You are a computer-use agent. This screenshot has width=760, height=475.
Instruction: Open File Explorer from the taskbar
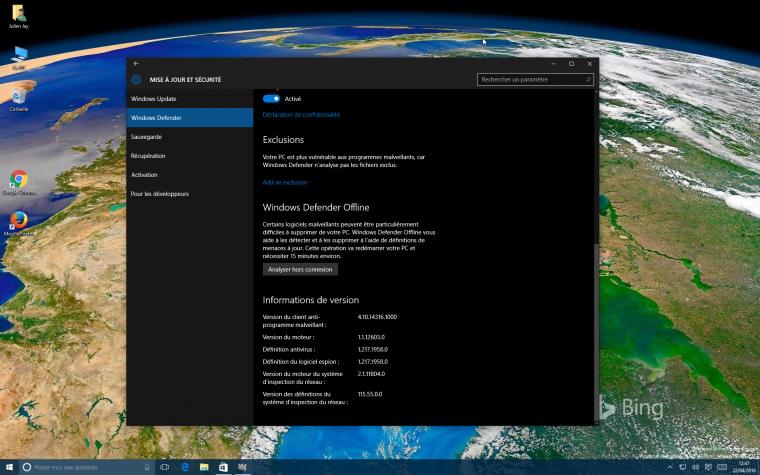[x=204, y=467]
